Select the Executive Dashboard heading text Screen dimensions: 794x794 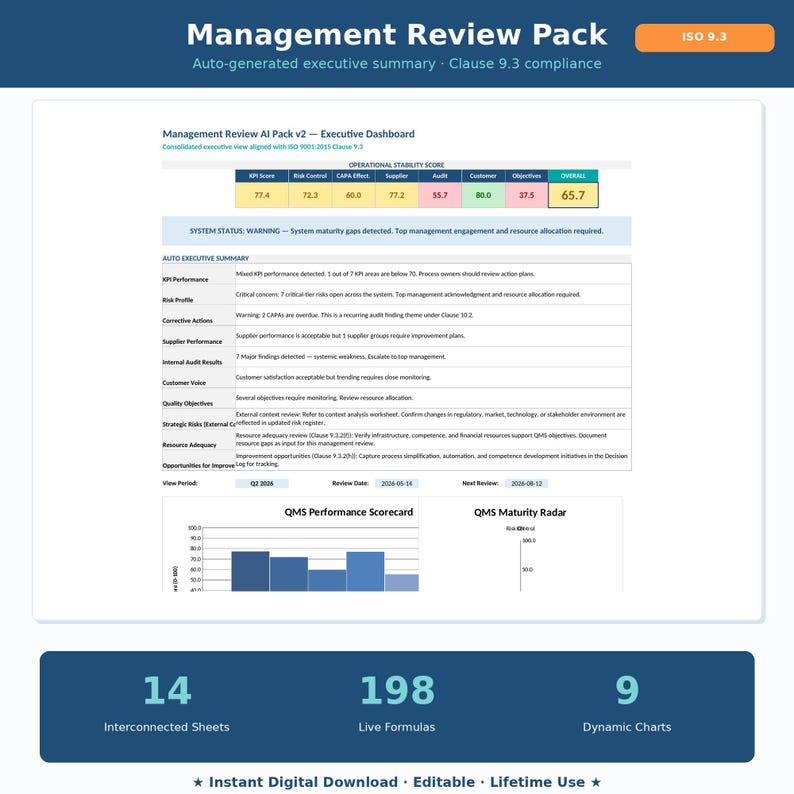288,134
